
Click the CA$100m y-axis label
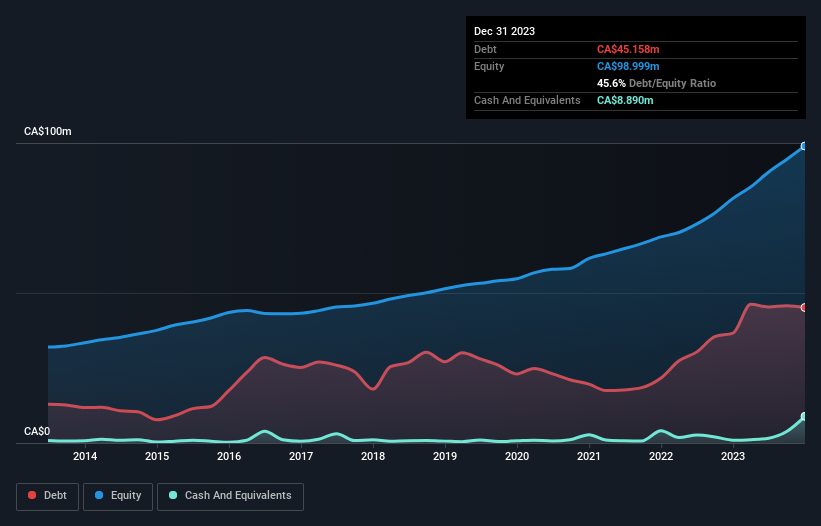click(48, 131)
